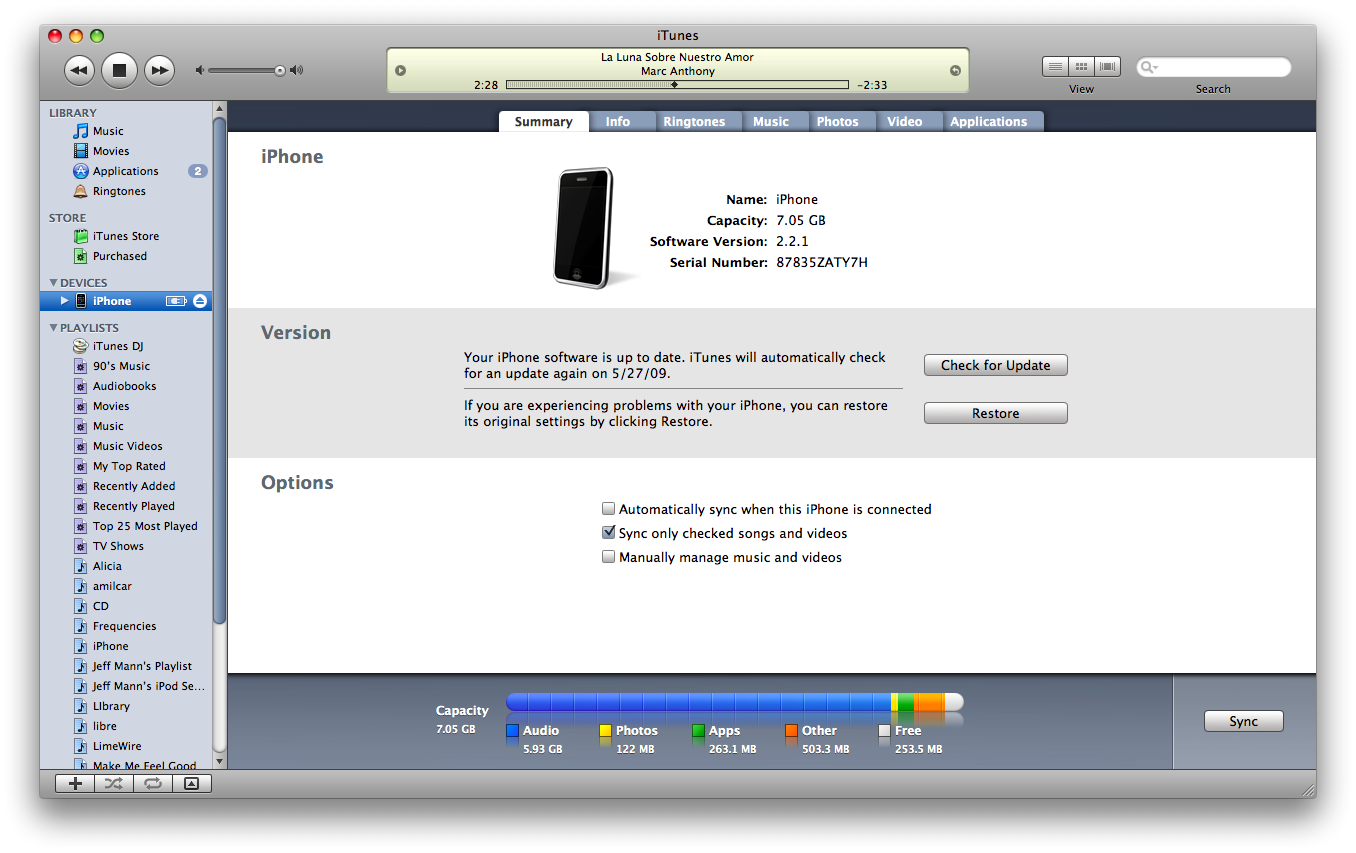1356x853 pixels.
Task: Eject the iPhone device
Action: 200,301
